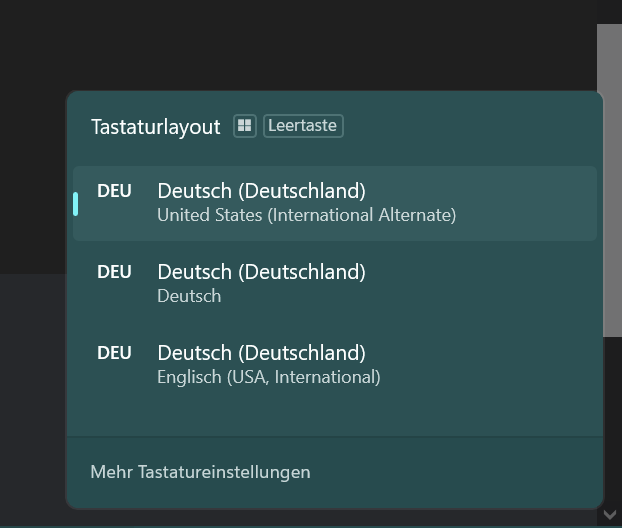Screen dimensions: 622x528
Task: Click the dark area above the flyout
Action: (298, 44)
